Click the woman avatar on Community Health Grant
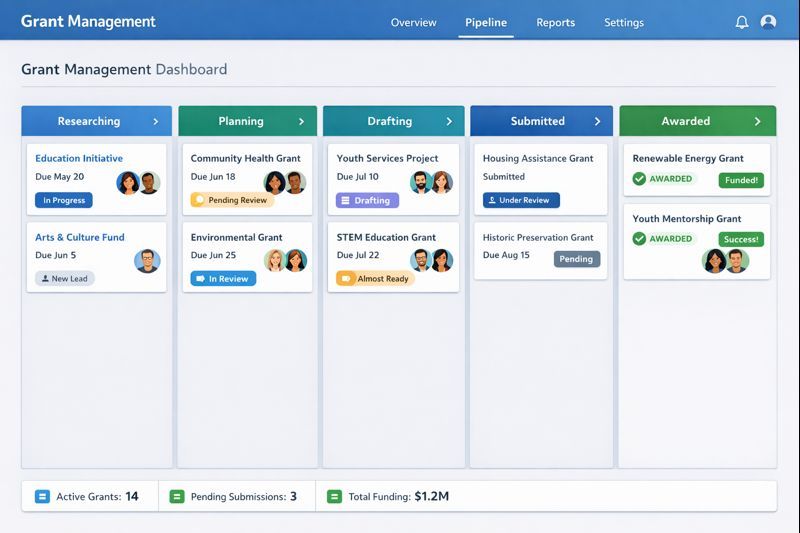 [275, 183]
